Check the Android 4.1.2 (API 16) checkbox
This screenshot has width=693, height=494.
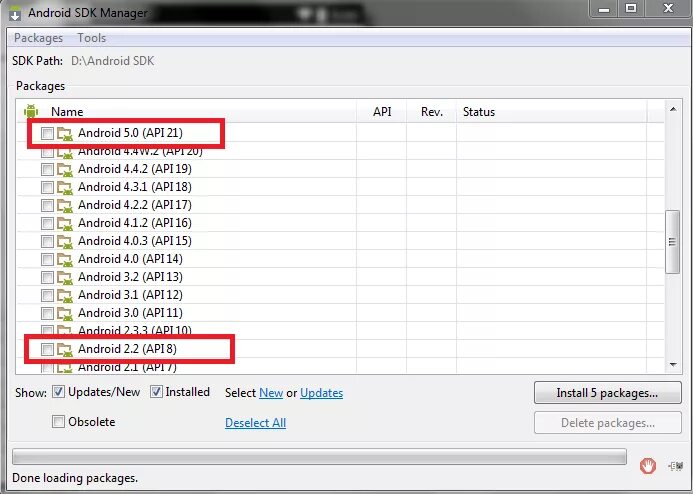tap(47, 224)
